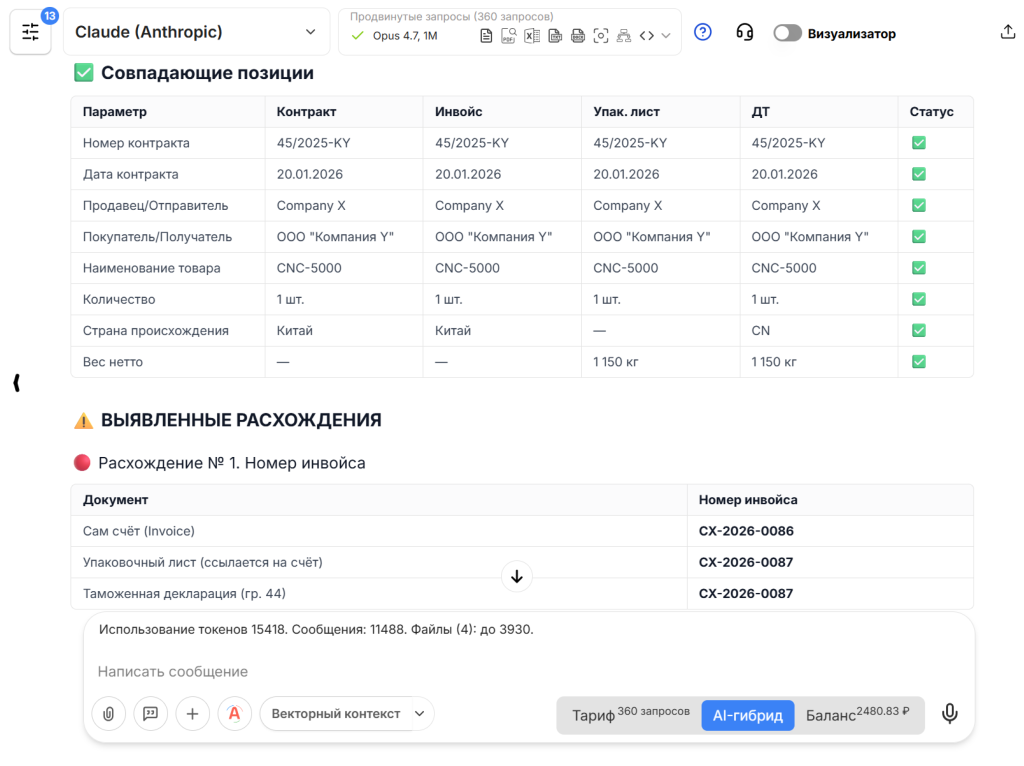Click the Документ column header

tap(115, 500)
